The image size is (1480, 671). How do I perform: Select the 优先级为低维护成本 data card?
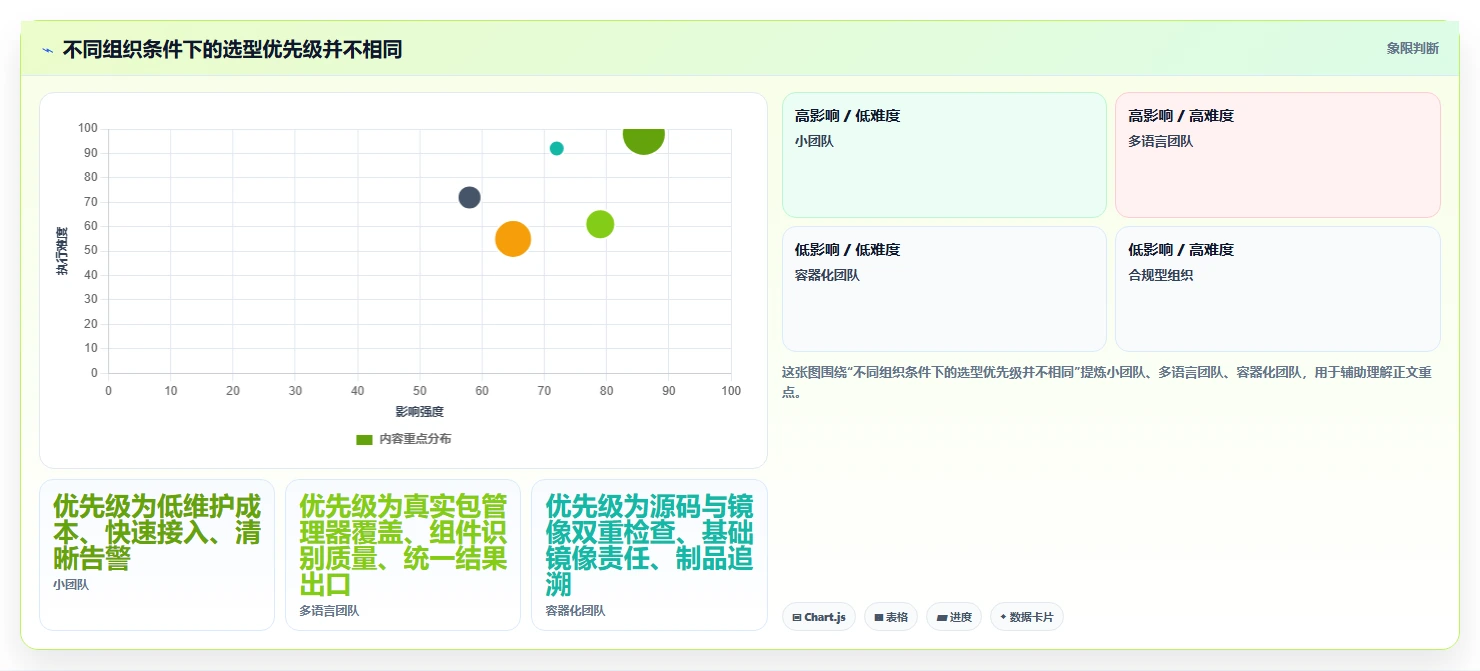click(157, 555)
